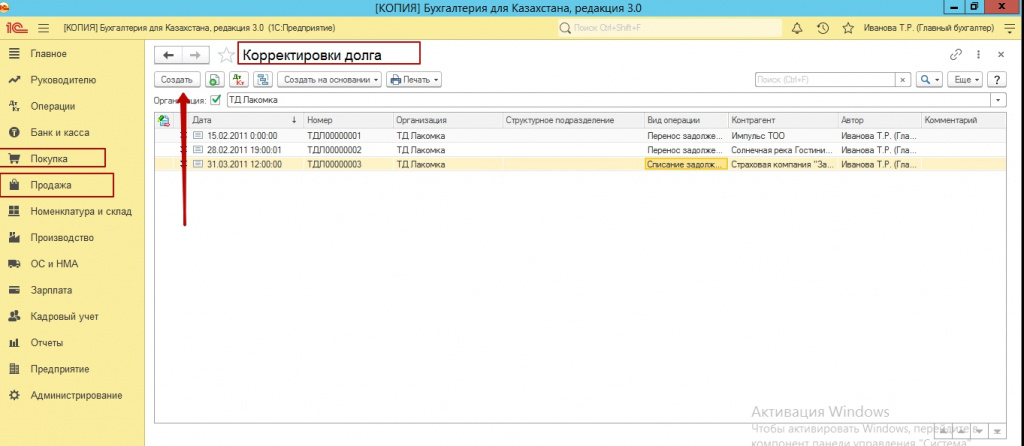Click document icon of row 31.03.2011
Viewport: 1024px width, 446px height.
199,165
